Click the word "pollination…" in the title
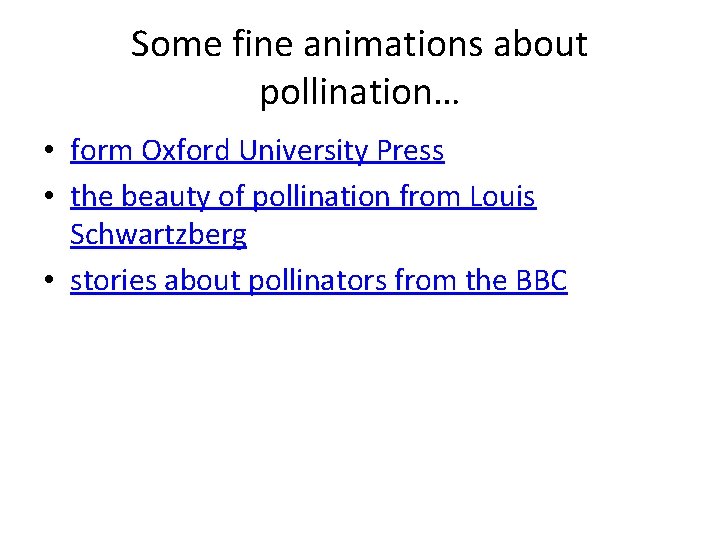 click(359, 92)
